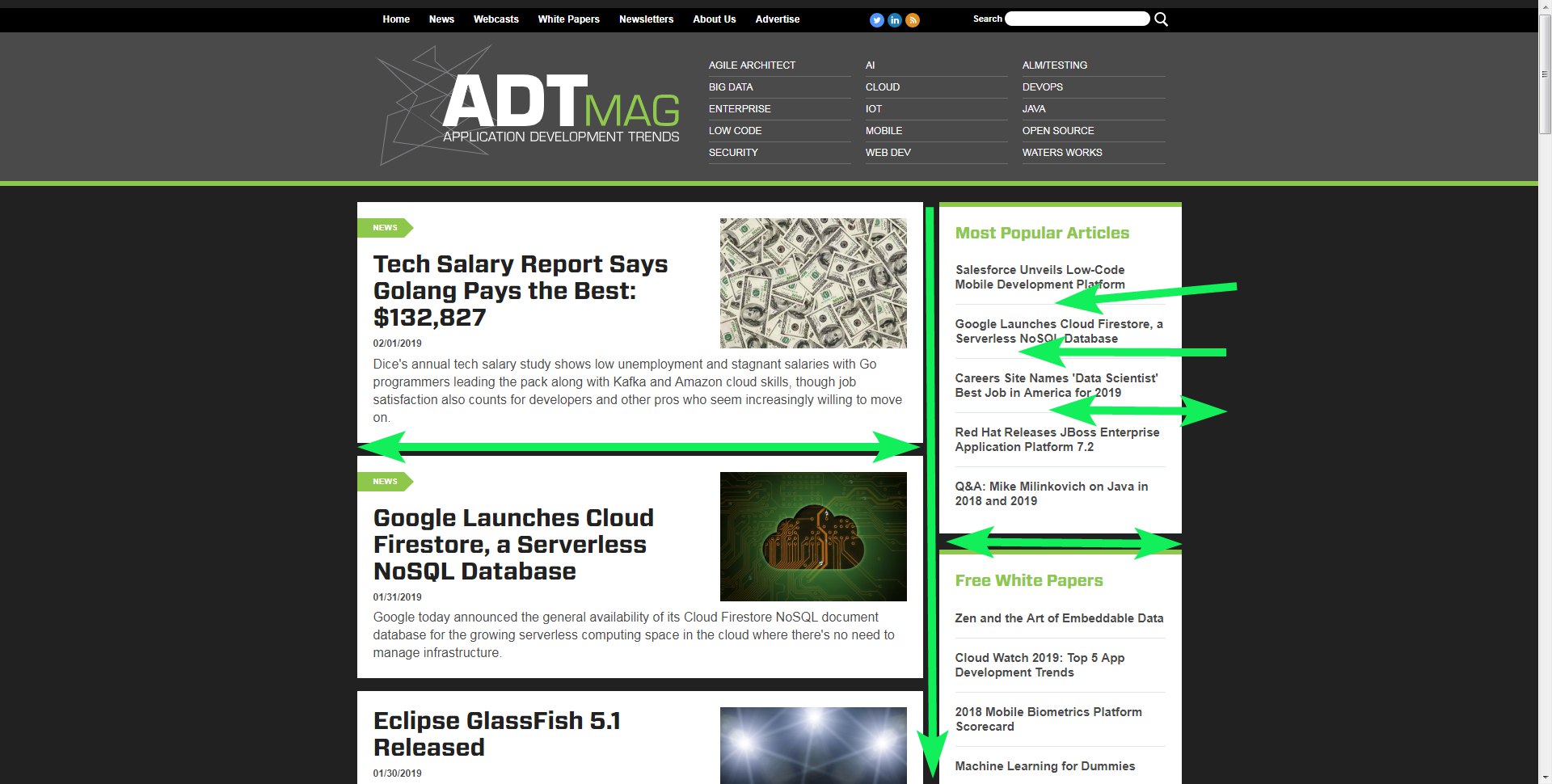Select the WATERS WORKS topic link
Image resolution: width=1552 pixels, height=784 pixels.
1062,153
